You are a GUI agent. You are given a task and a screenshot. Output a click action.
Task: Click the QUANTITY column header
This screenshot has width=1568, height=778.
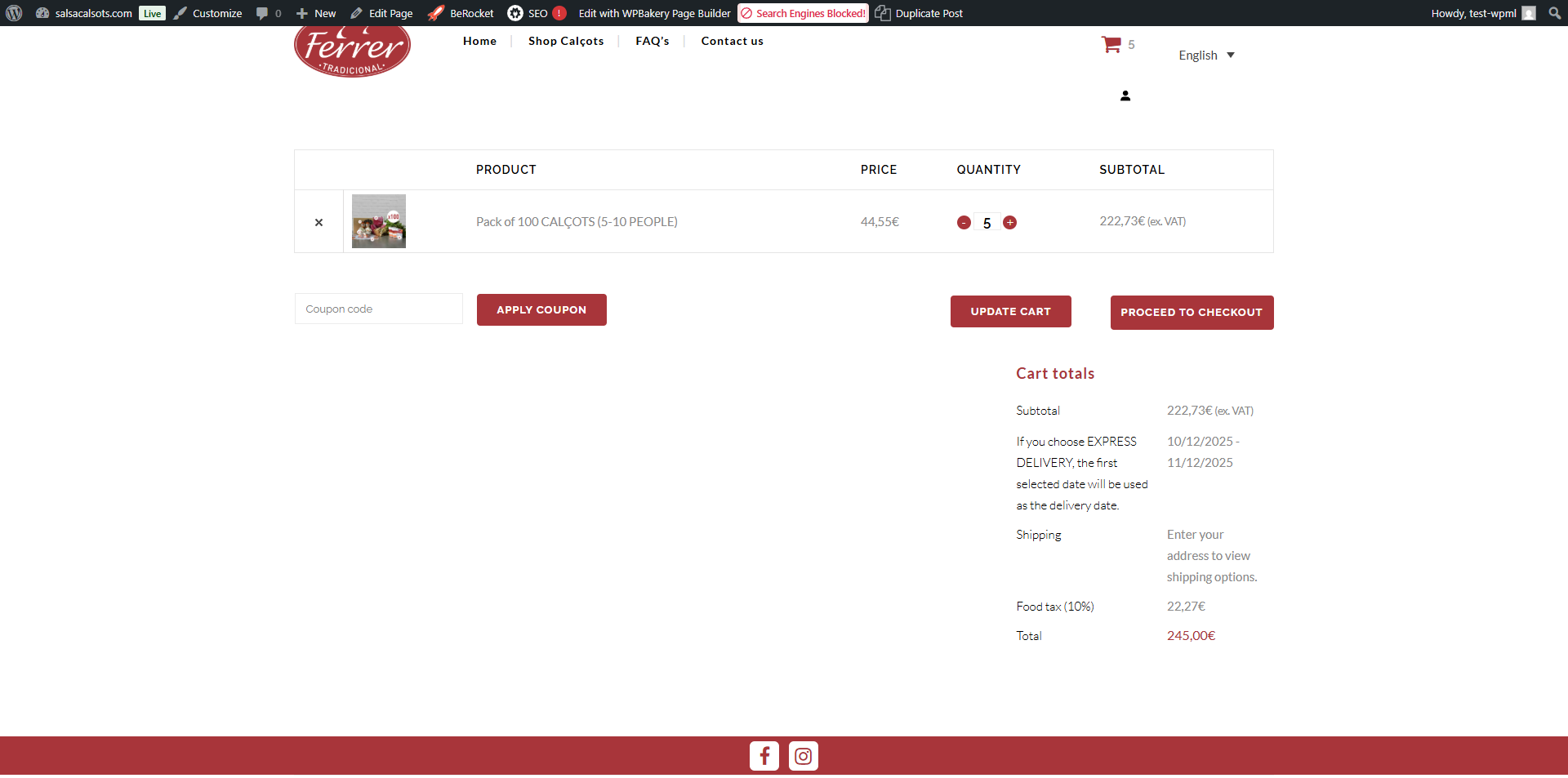[x=989, y=170]
